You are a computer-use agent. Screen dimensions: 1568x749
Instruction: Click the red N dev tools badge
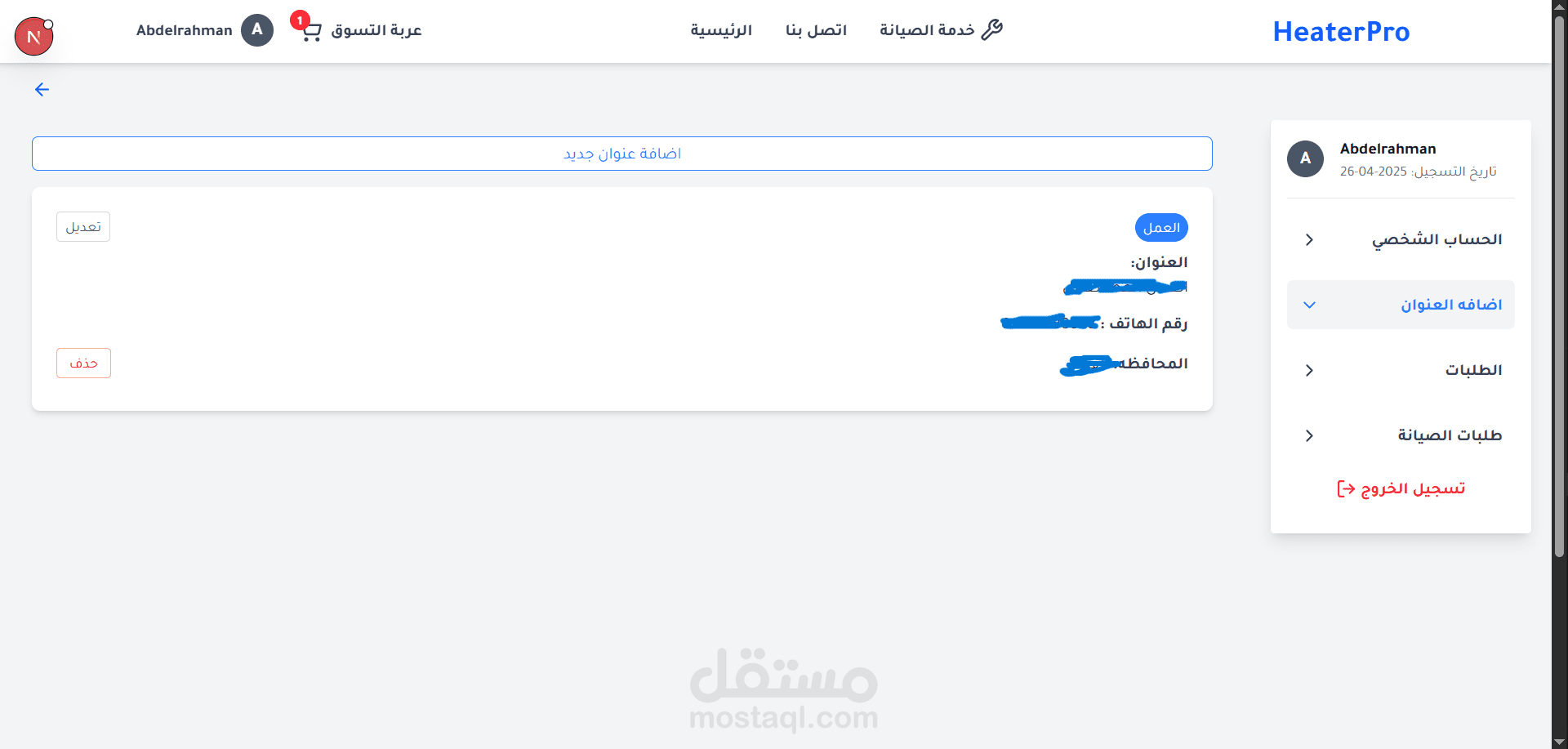pyautogui.click(x=33, y=37)
